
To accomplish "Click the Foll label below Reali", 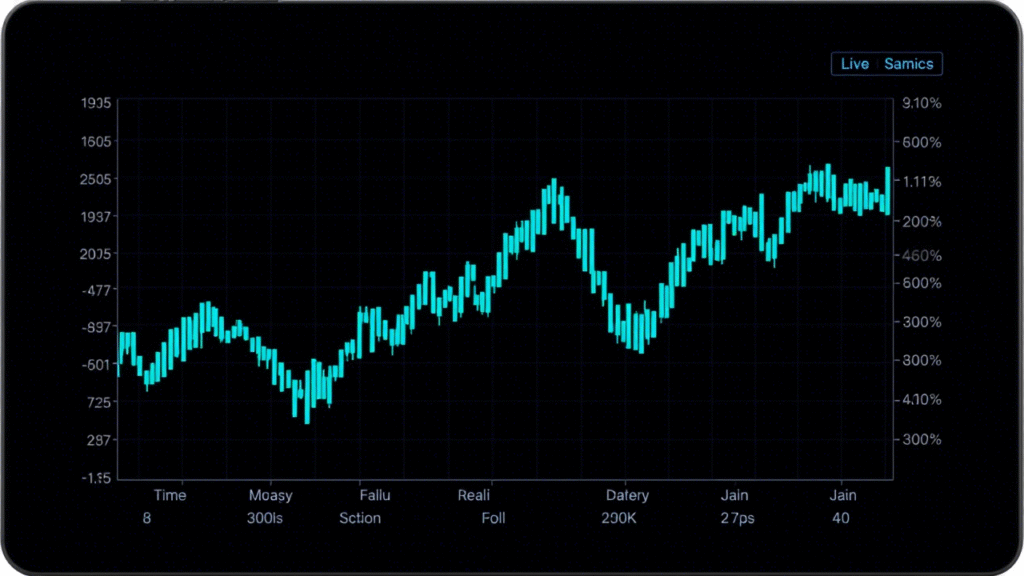I will click(x=493, y=518).
